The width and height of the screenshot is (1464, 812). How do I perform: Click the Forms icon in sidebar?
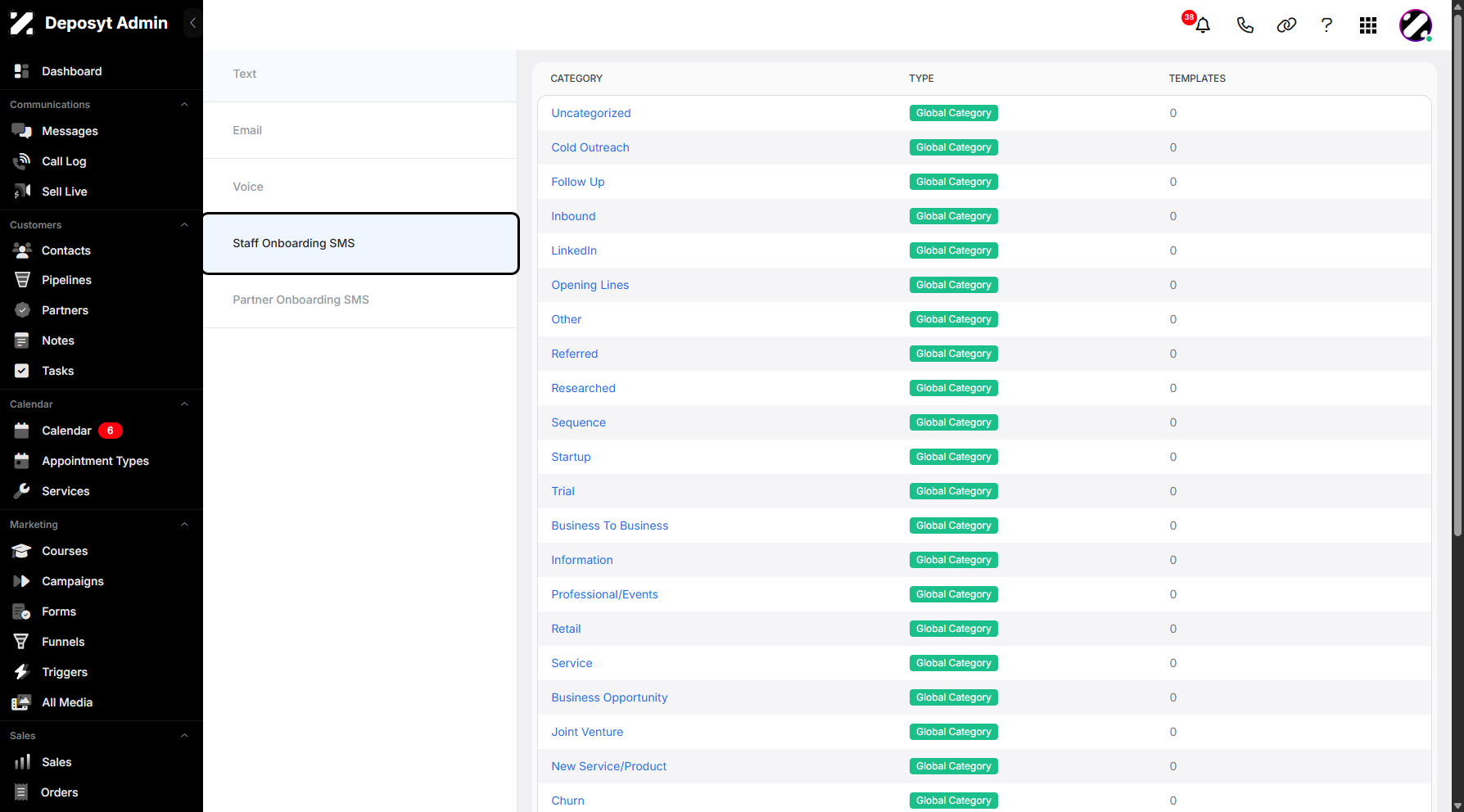21,611
